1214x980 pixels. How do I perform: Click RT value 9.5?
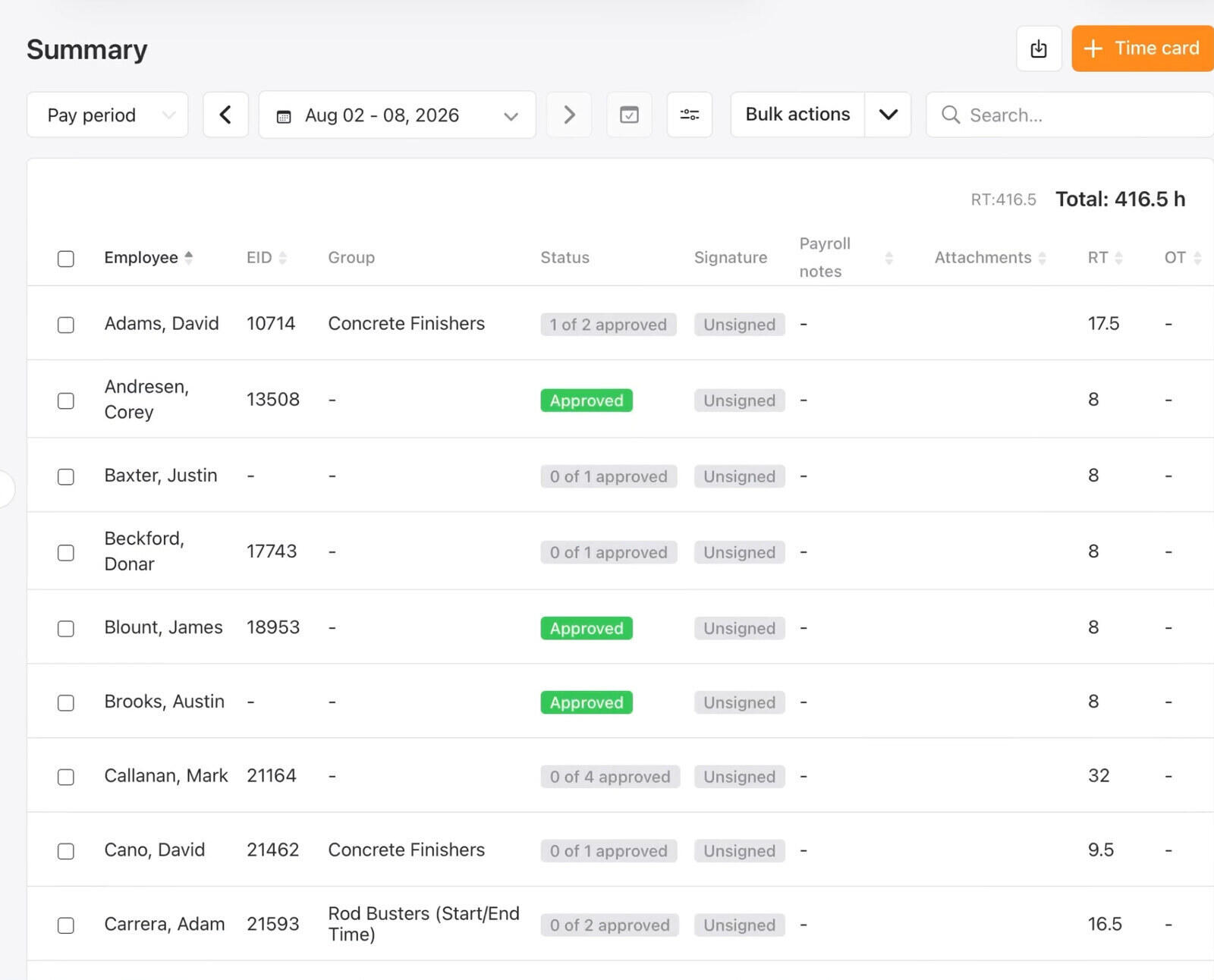coord(1101,850)
